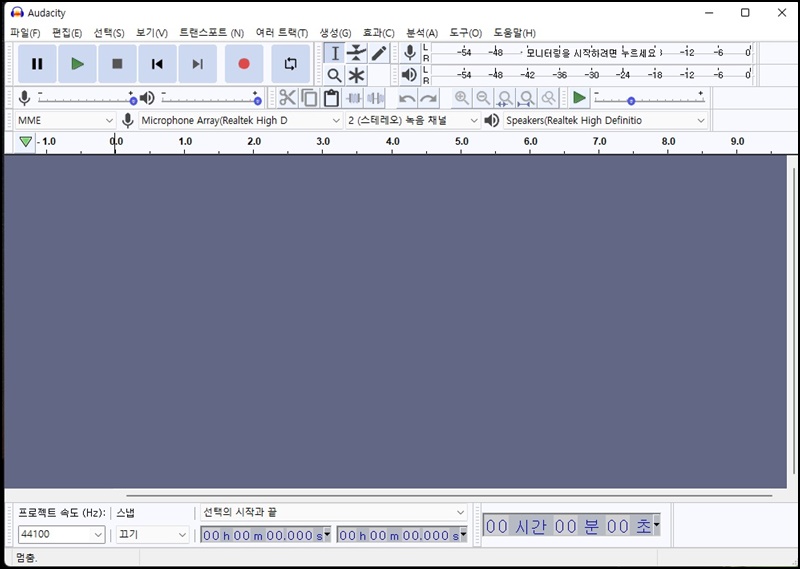
Task: Open the audio position time format arrow
Action: click(656, 525)
